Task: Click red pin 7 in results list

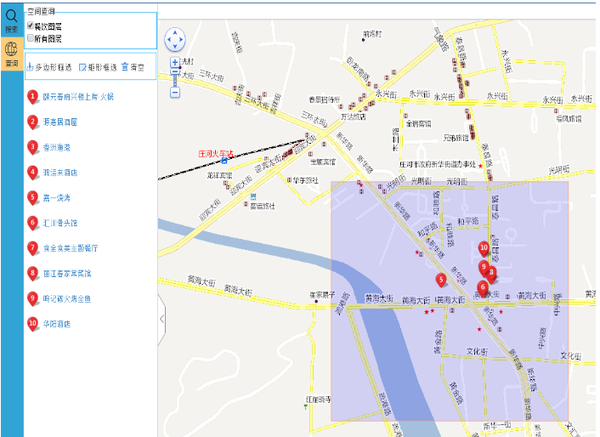Action: pyautogui.click(x=33, y=249)
